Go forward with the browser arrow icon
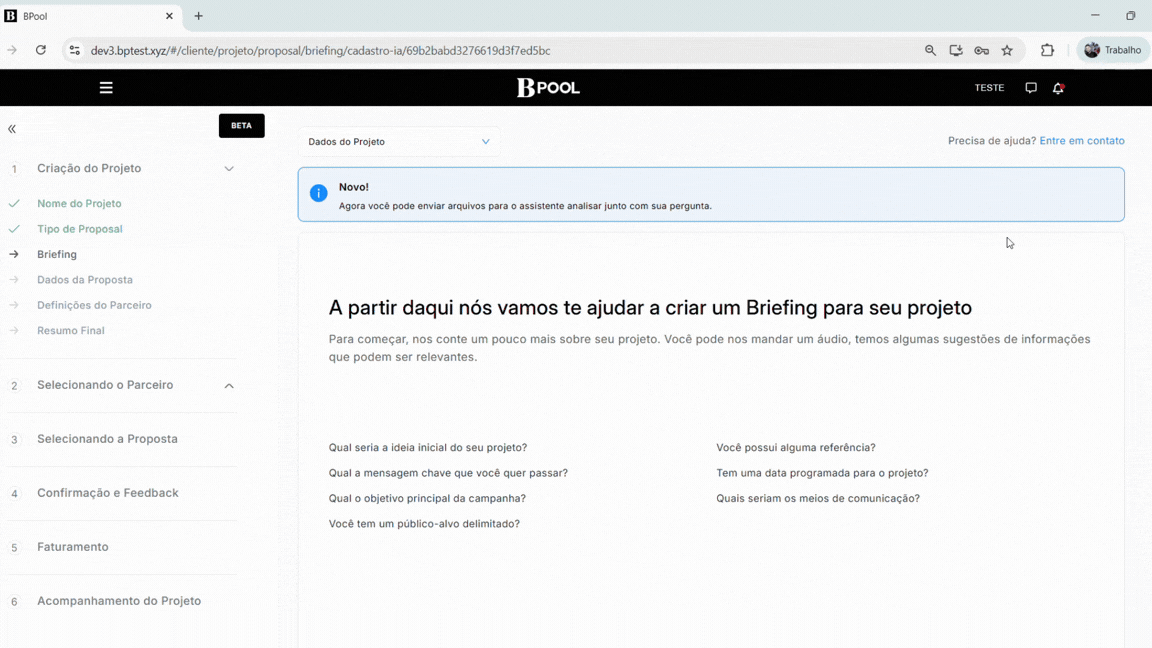Viewport: 1152px width, 648px height. (12, 50)
